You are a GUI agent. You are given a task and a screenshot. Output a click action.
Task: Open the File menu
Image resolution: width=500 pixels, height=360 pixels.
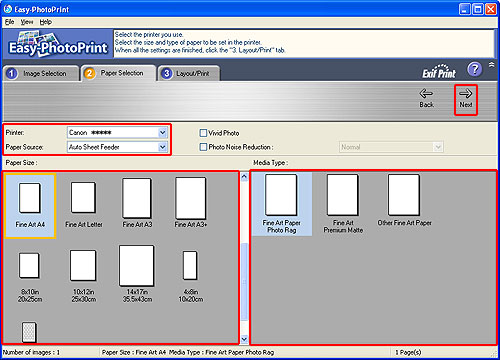coord(9,22)
